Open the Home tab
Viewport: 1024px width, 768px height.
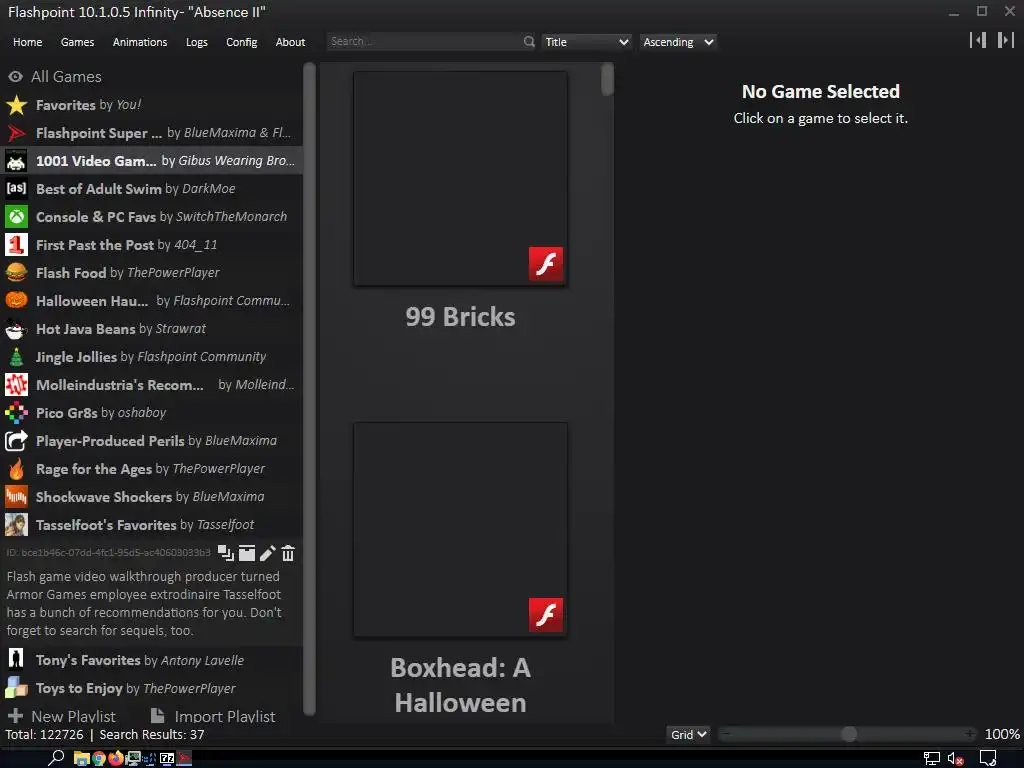(x=27, y=42)
